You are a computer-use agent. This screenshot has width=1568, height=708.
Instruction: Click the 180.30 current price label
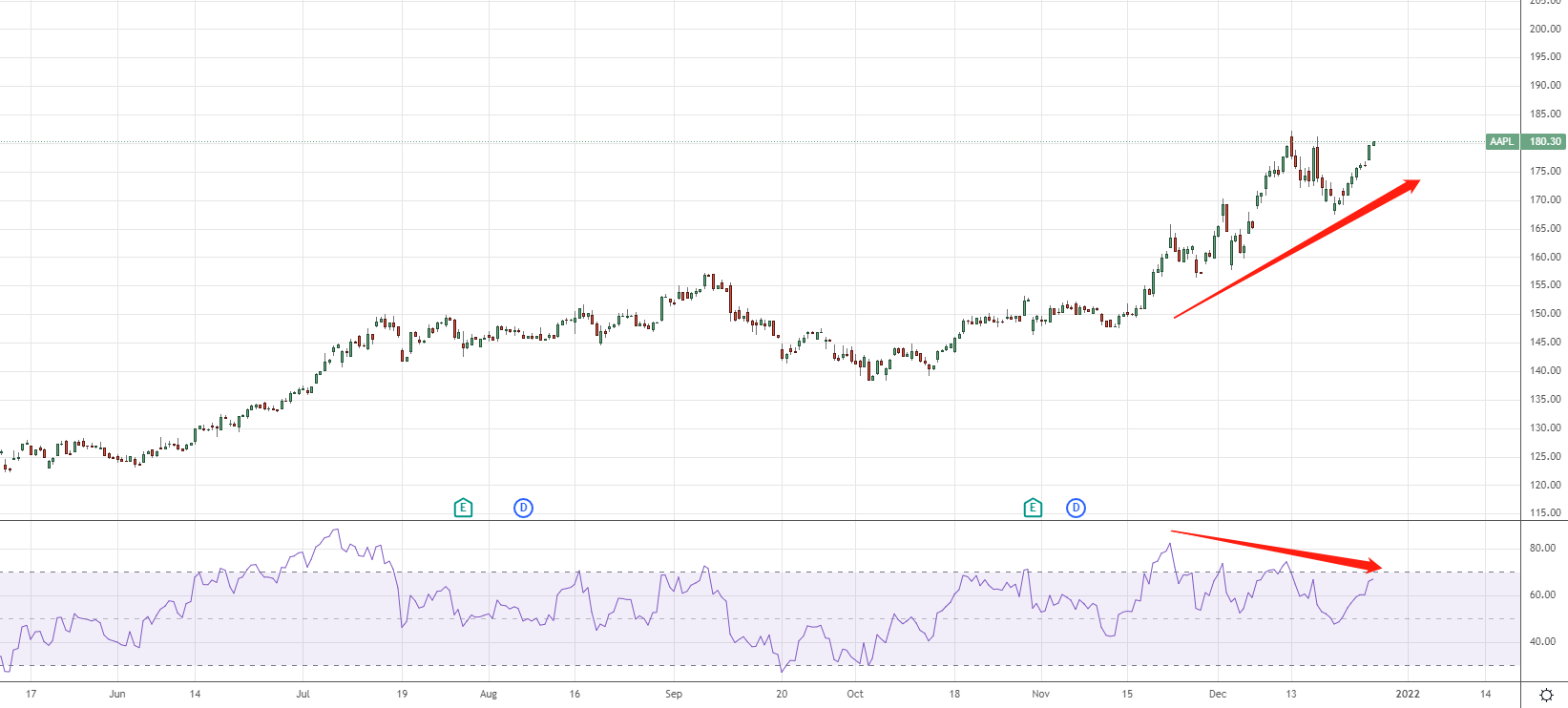[1545, 142]
